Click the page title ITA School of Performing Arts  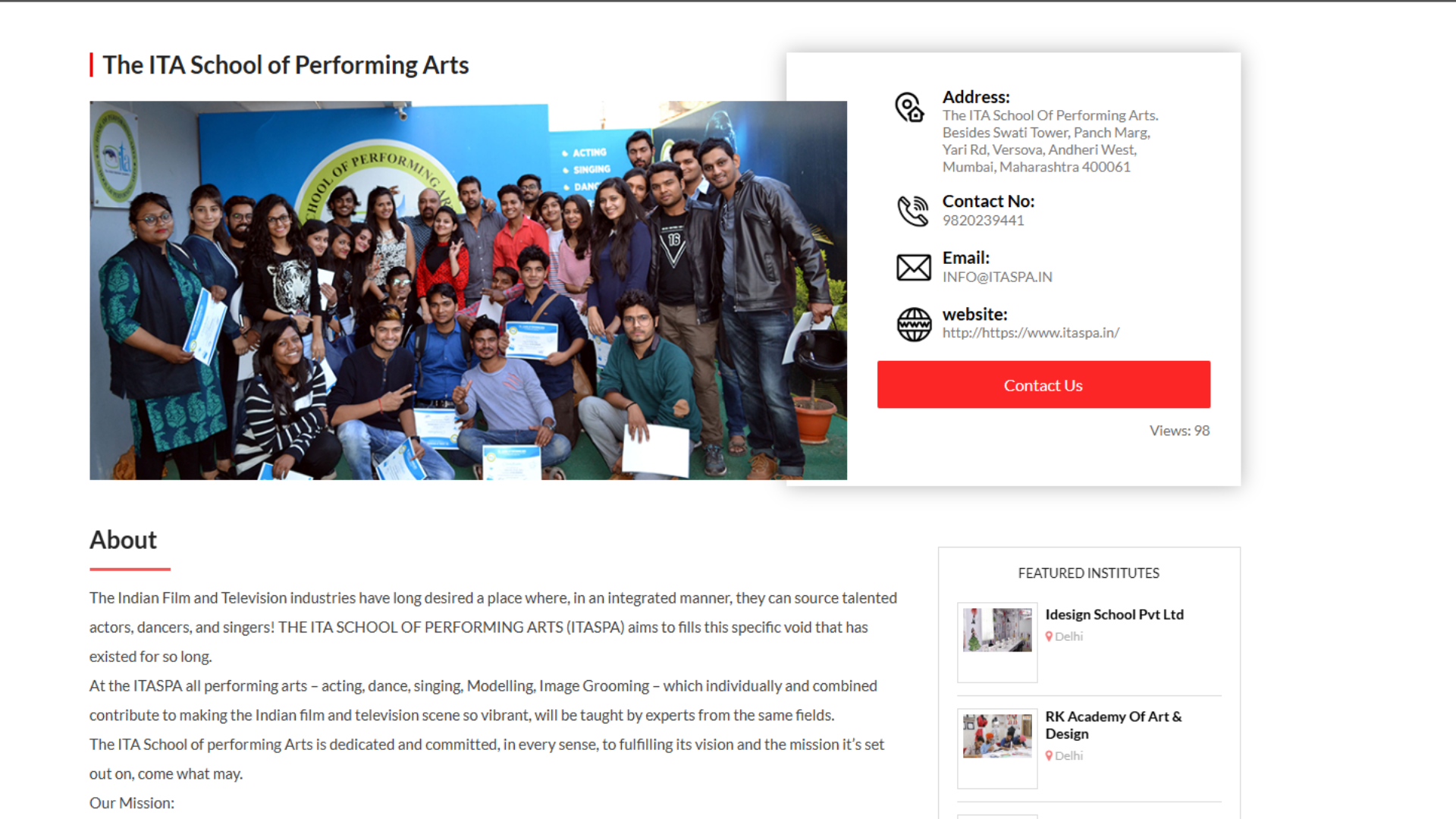(x=285, y=65)
